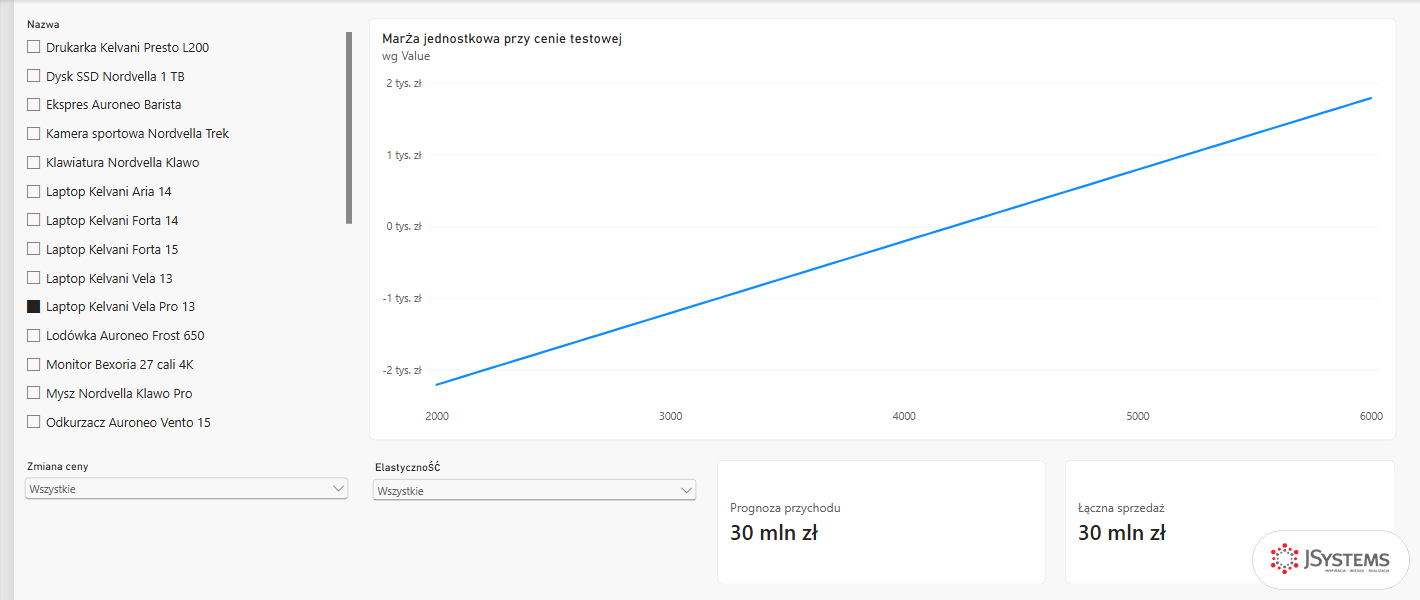1420x600 pixels.
Task: Click the 3000 x-axis label
Action: coord(670,416)
